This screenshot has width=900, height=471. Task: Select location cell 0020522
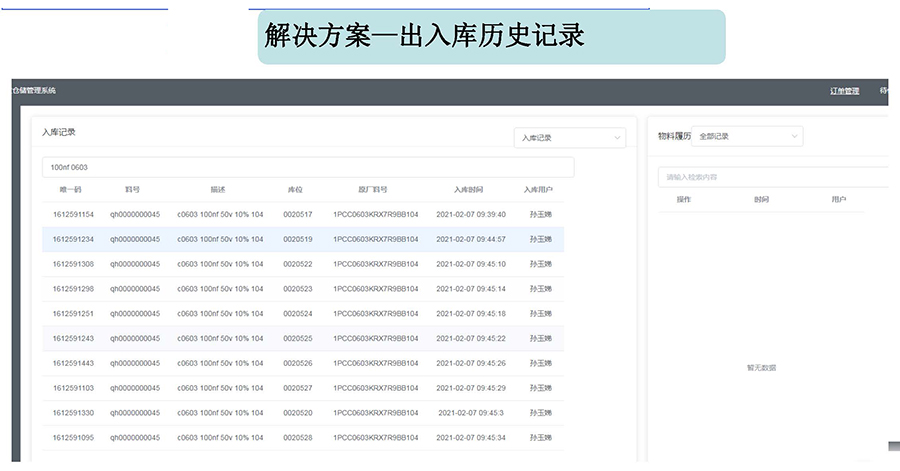click(297, 264)
